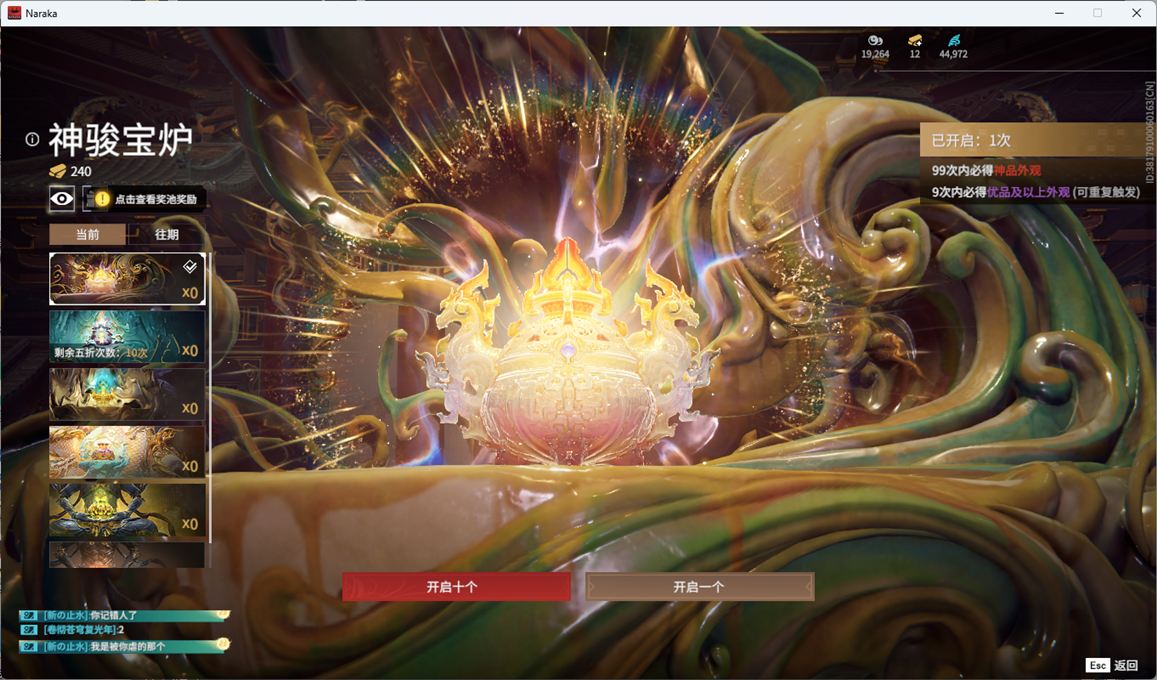
Task: Toggle the eye preview button
Action: point(62,198)
